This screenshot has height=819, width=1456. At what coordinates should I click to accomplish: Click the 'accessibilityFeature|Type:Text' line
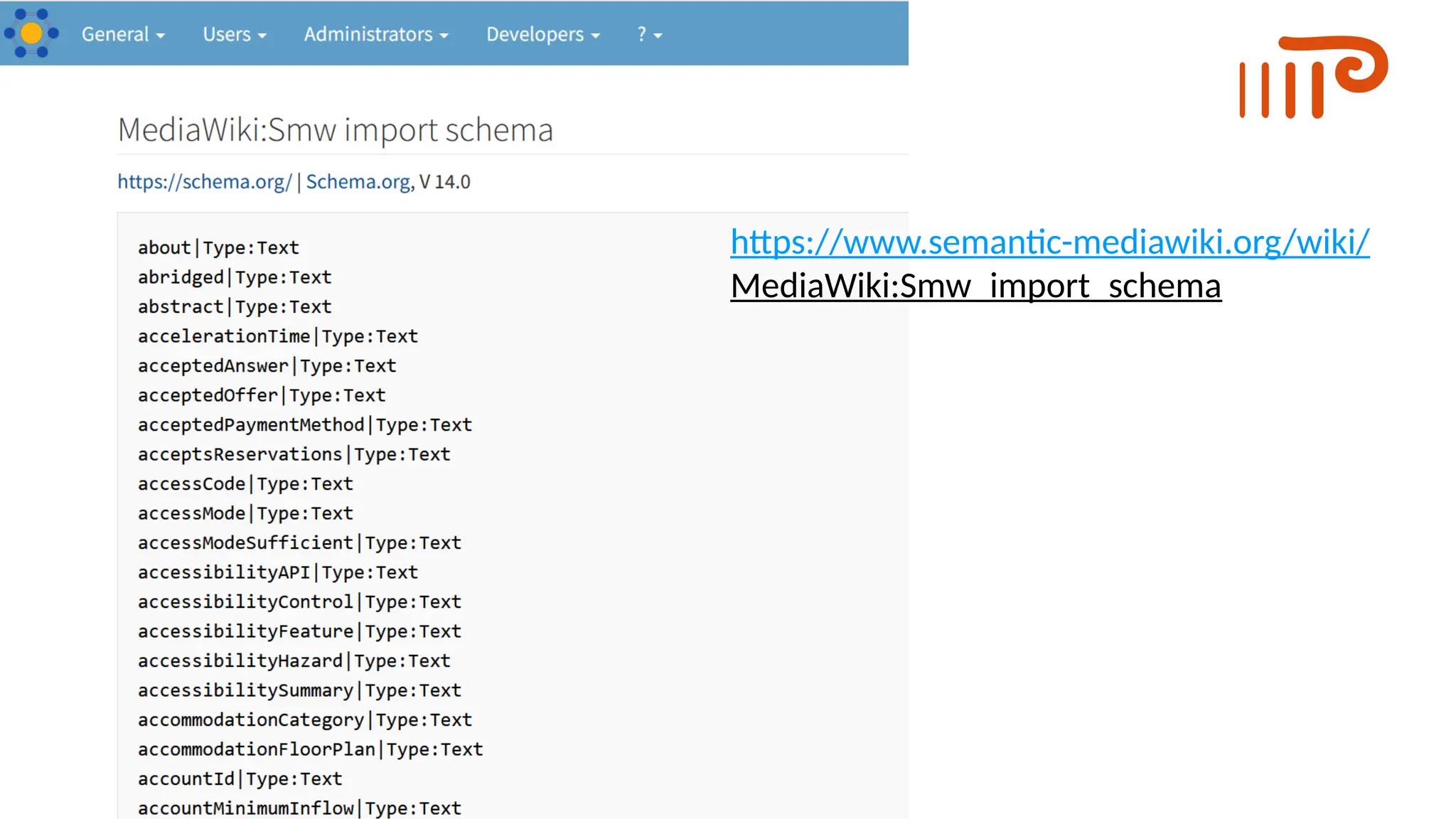tap(299, 631)
